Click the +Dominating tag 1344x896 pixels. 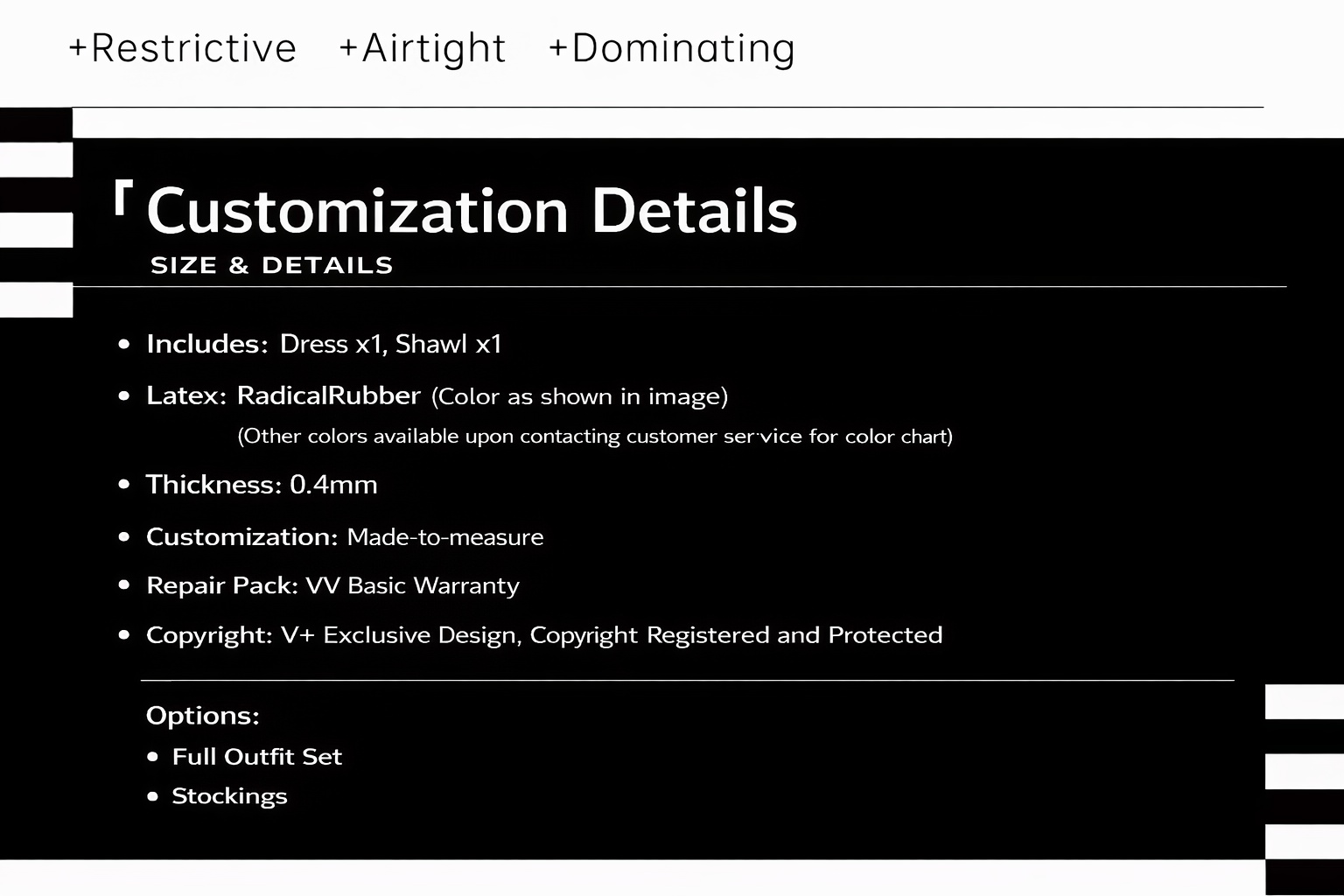tap(671, 48)
